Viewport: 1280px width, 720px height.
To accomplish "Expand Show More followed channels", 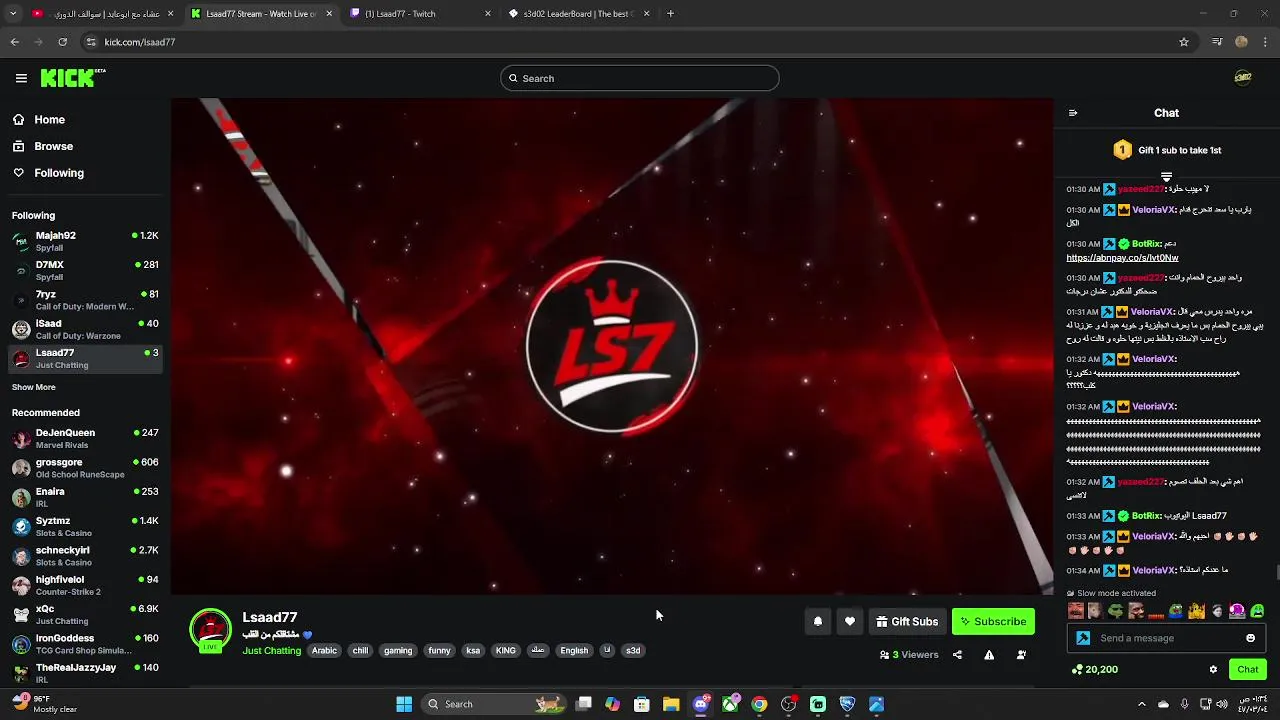I will click(34, 387).
